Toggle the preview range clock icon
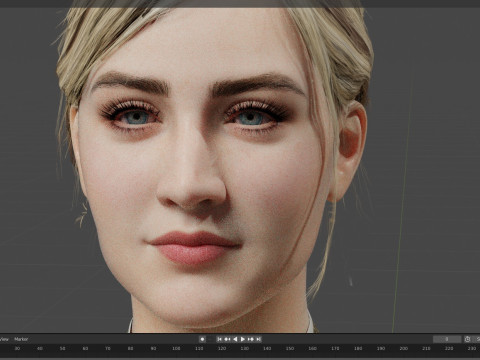 pyautogui.click(x=467, y=339)
